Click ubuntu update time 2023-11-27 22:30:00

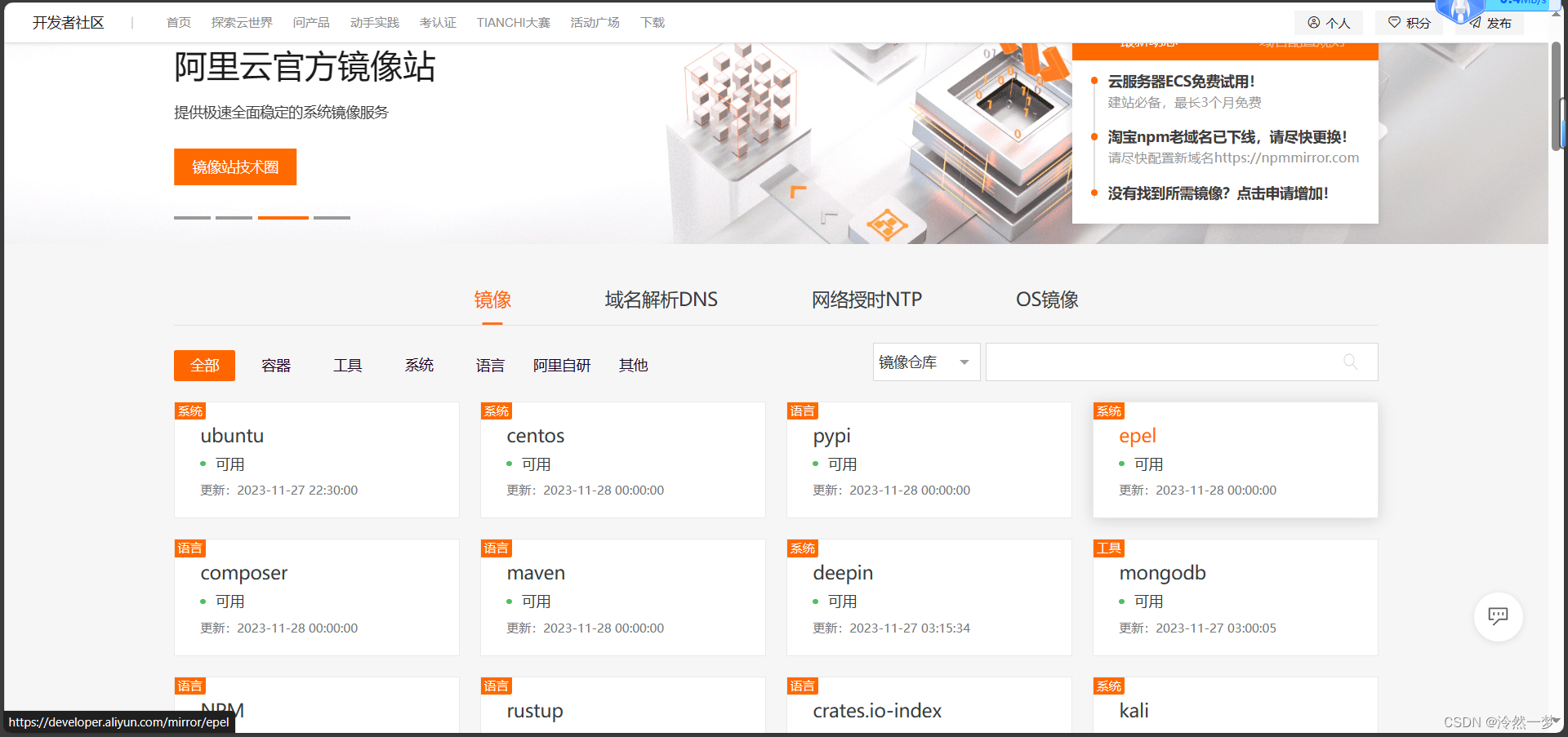297,491
